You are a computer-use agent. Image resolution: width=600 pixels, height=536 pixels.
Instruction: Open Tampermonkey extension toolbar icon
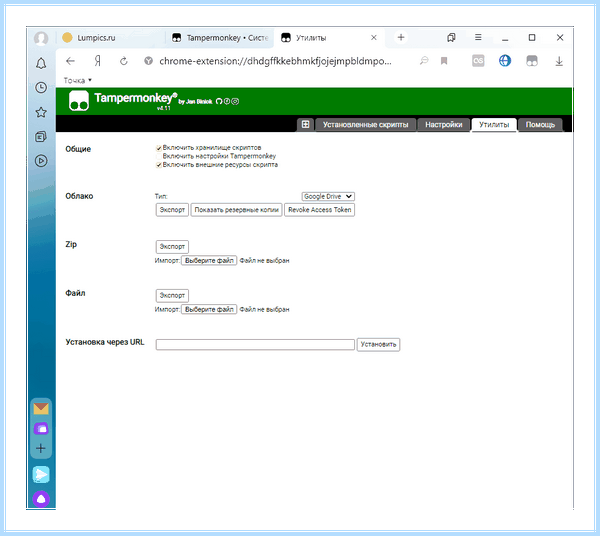point(532,60)
